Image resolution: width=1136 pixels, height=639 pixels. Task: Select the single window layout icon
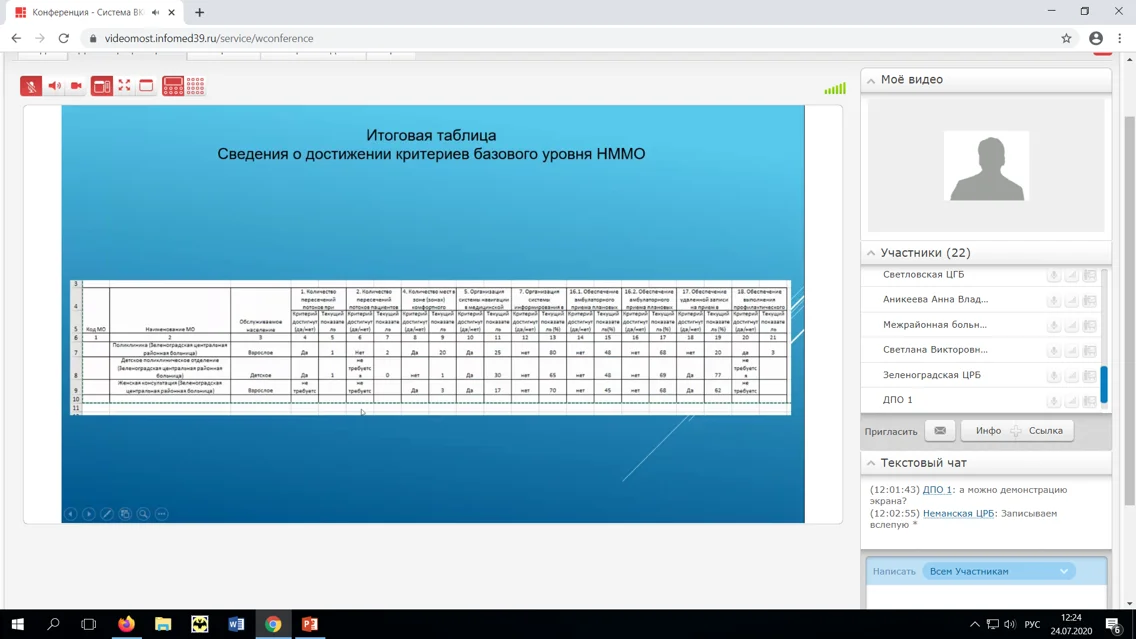point(146,86)
